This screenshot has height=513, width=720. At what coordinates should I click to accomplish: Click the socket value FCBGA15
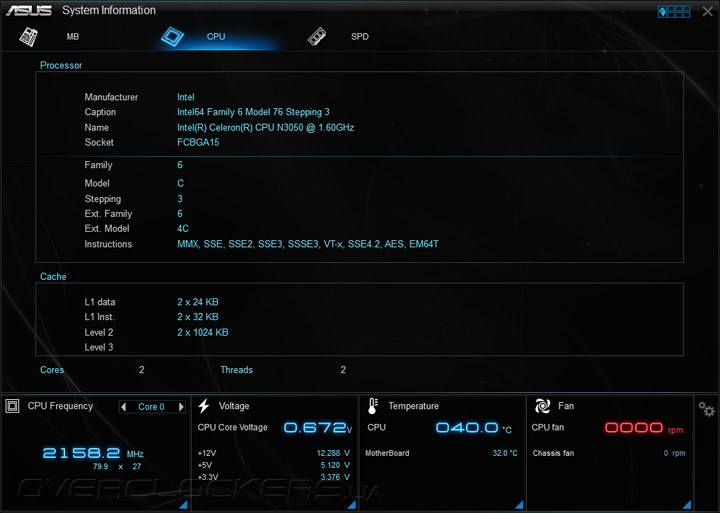point(198,142)
